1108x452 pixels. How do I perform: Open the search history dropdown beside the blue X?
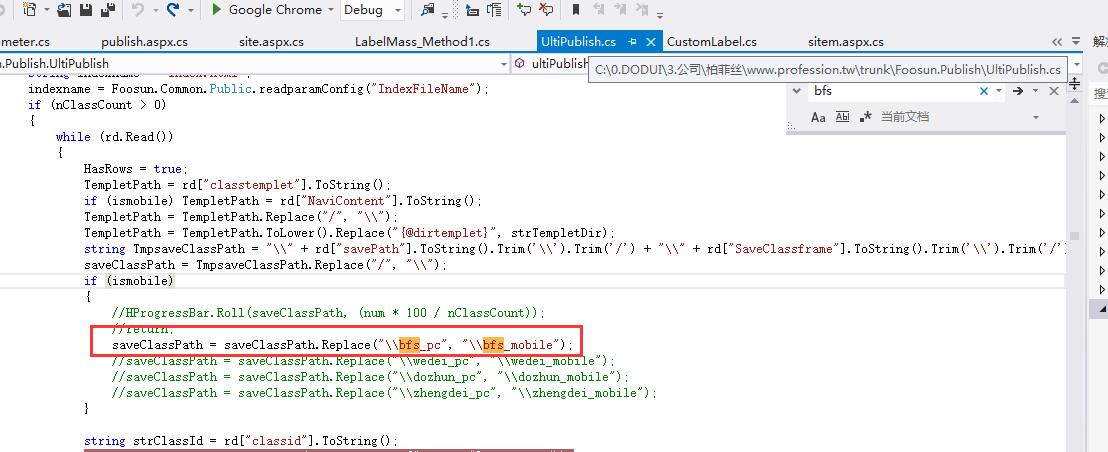click(998, 90)
